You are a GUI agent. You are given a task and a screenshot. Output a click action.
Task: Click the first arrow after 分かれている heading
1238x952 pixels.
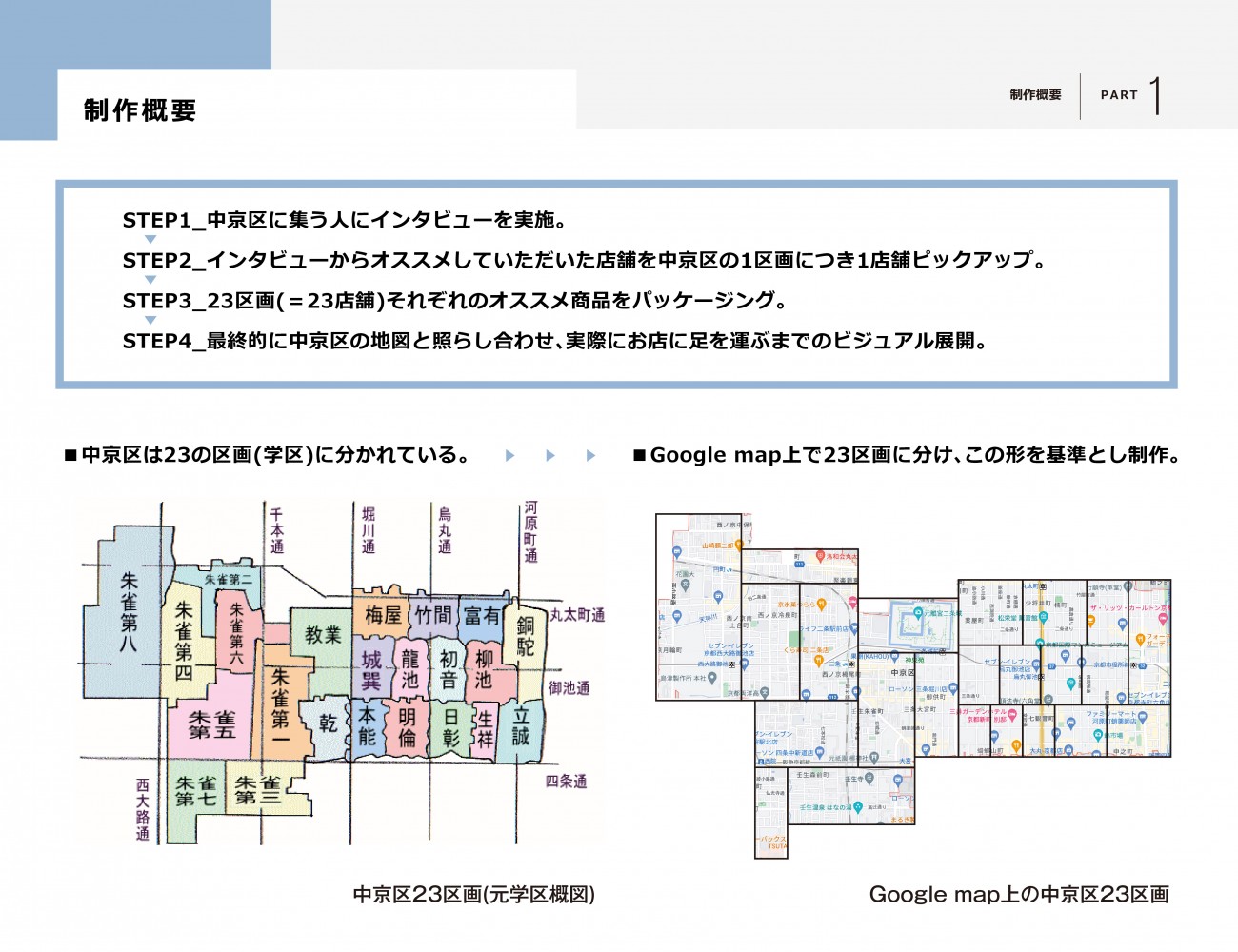(509, 456)
